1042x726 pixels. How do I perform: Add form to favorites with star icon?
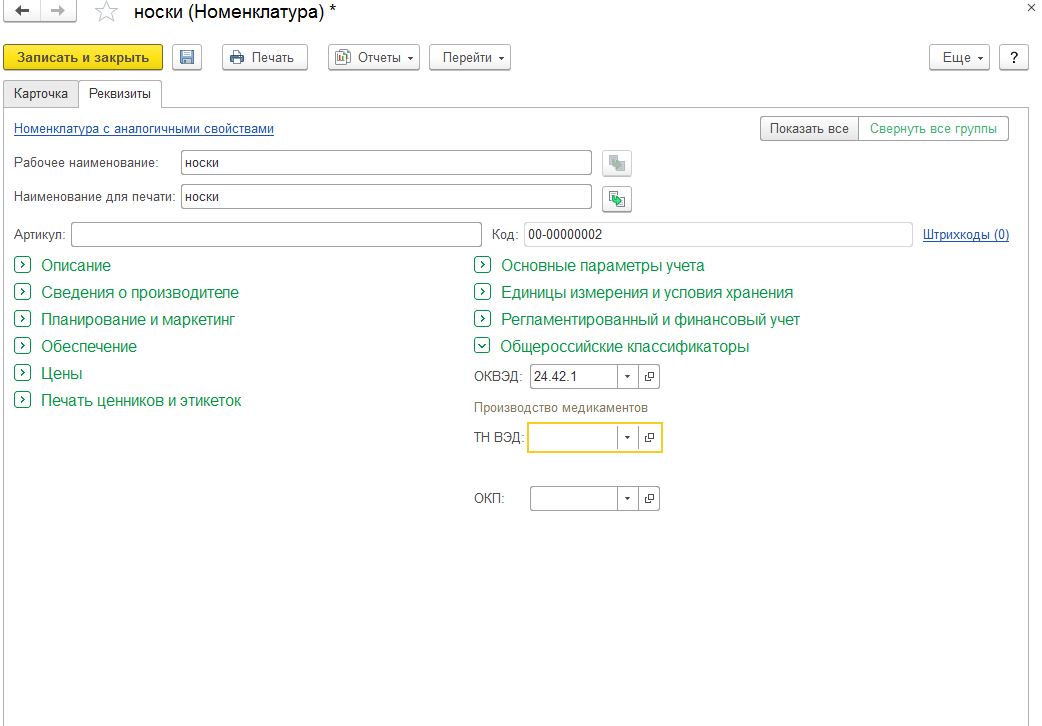point(105,13)
